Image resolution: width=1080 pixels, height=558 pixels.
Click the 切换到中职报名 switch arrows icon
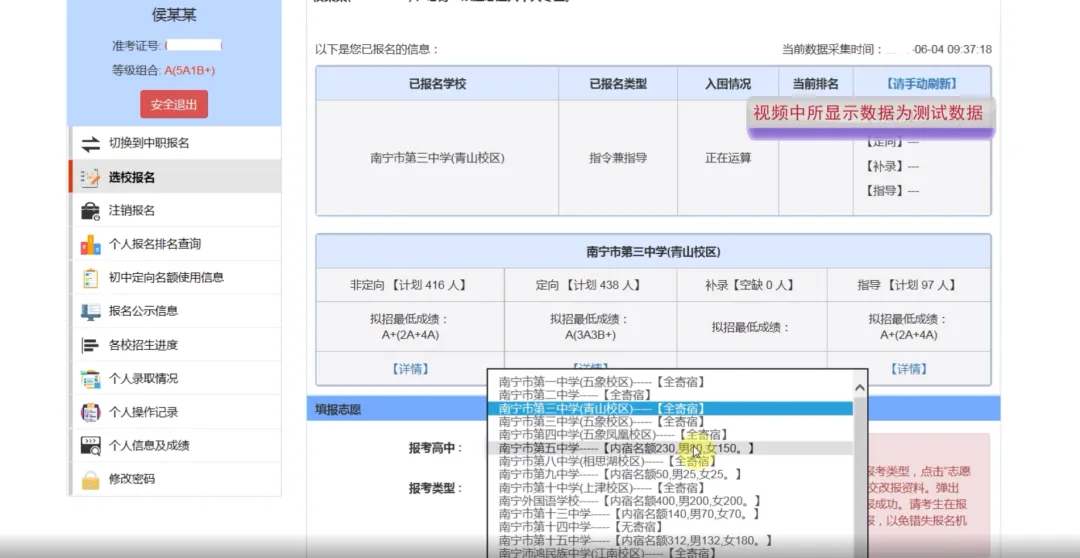coord(90,144)
